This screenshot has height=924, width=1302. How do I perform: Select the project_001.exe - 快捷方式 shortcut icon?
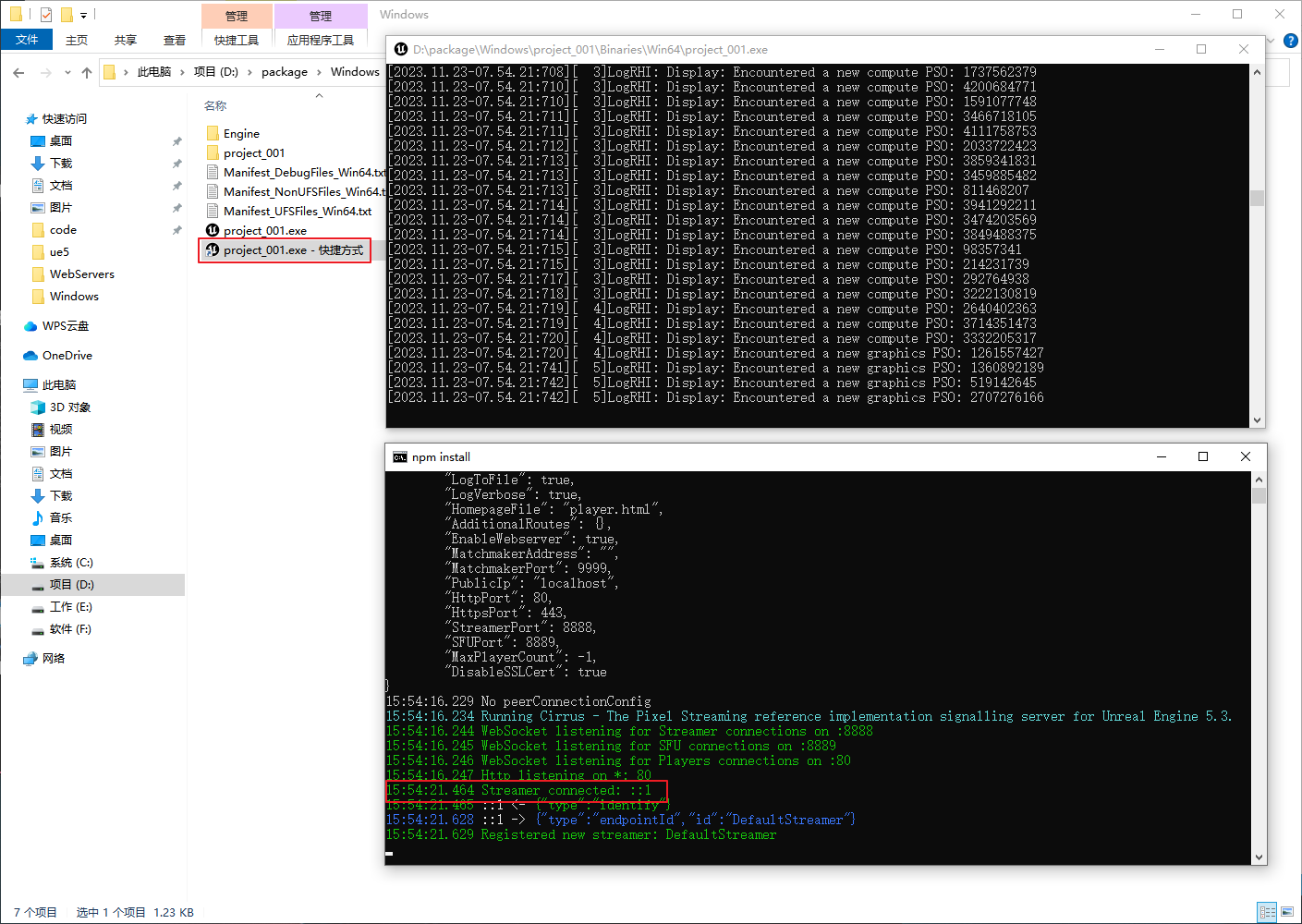click(x=213, y=250)
